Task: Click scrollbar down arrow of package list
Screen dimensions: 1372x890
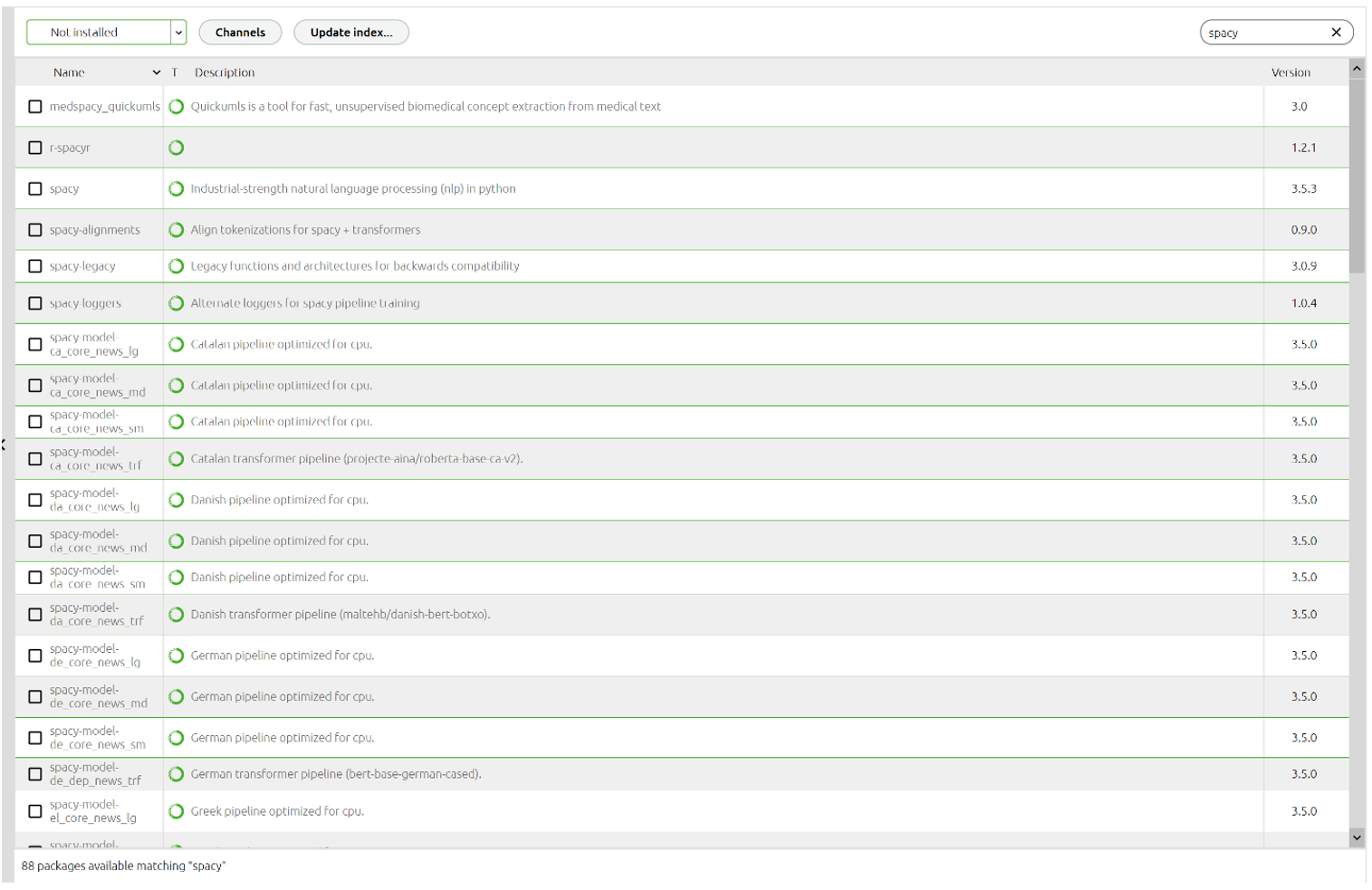Action: pos(1357,837)
